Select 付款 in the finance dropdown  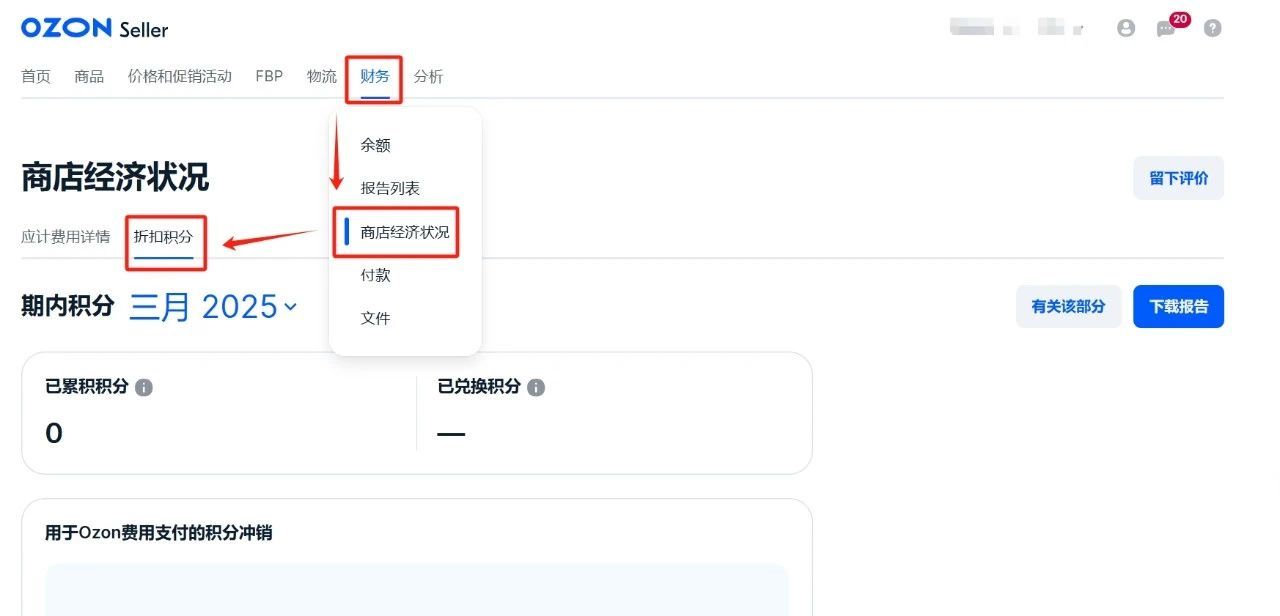(376, 275)
